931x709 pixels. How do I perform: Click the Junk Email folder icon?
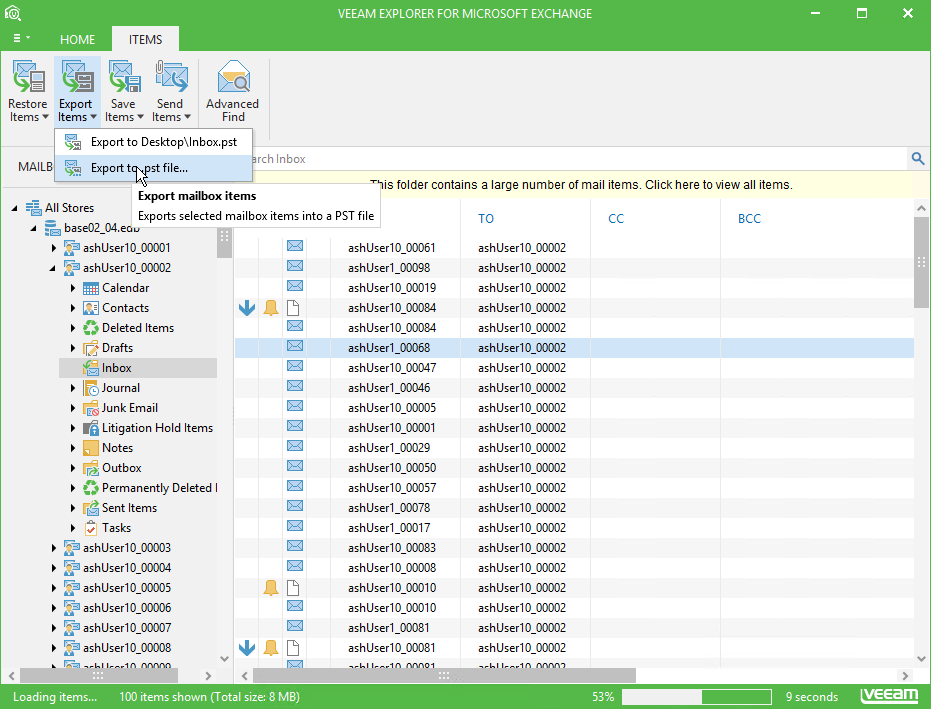click(x=91, y=408)
